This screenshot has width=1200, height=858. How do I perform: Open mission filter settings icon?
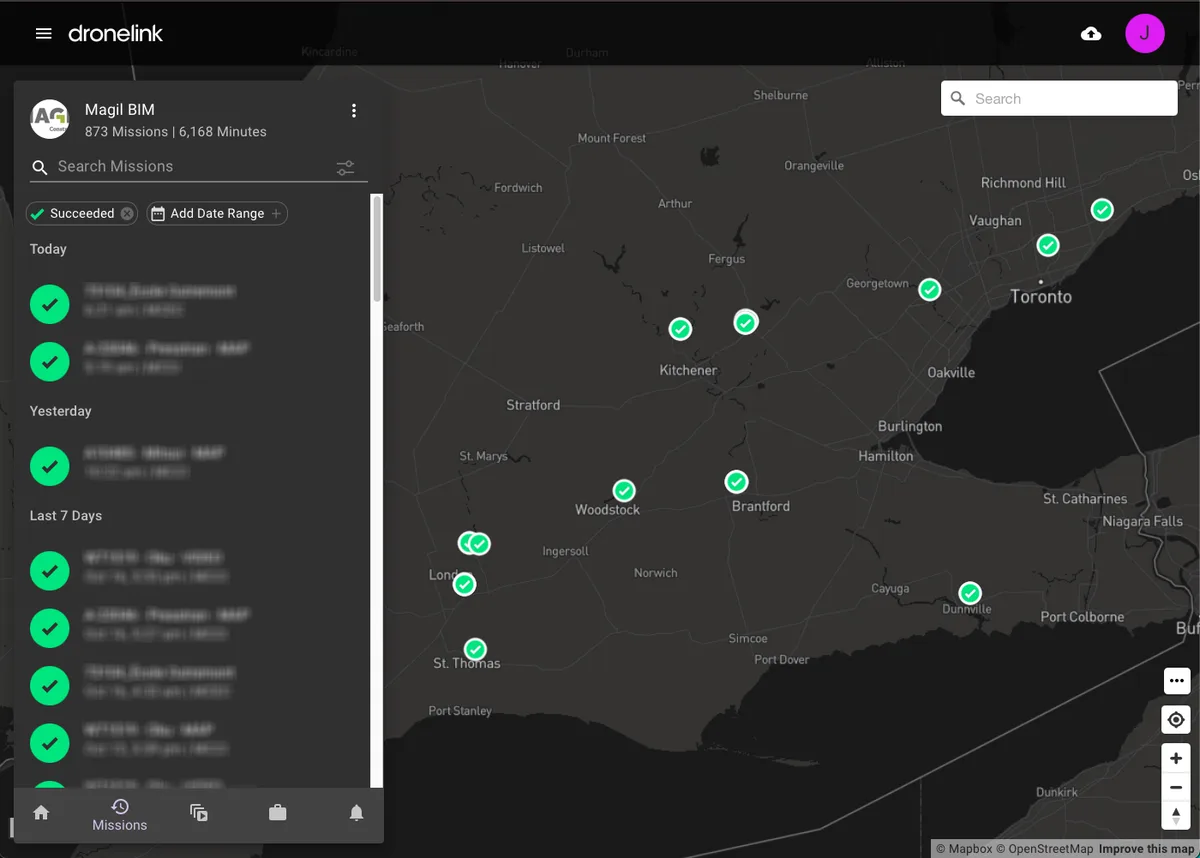pyautogui.click(x=346, y=168)
